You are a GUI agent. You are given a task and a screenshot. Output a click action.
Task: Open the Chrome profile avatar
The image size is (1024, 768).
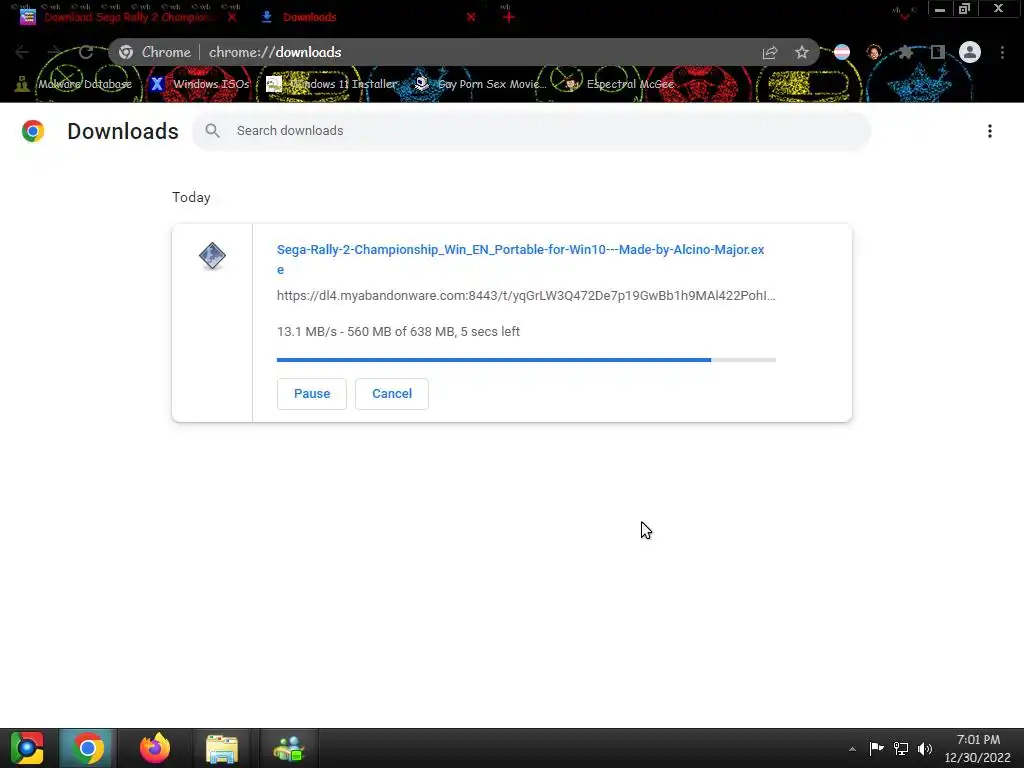(x=970, y=52)
